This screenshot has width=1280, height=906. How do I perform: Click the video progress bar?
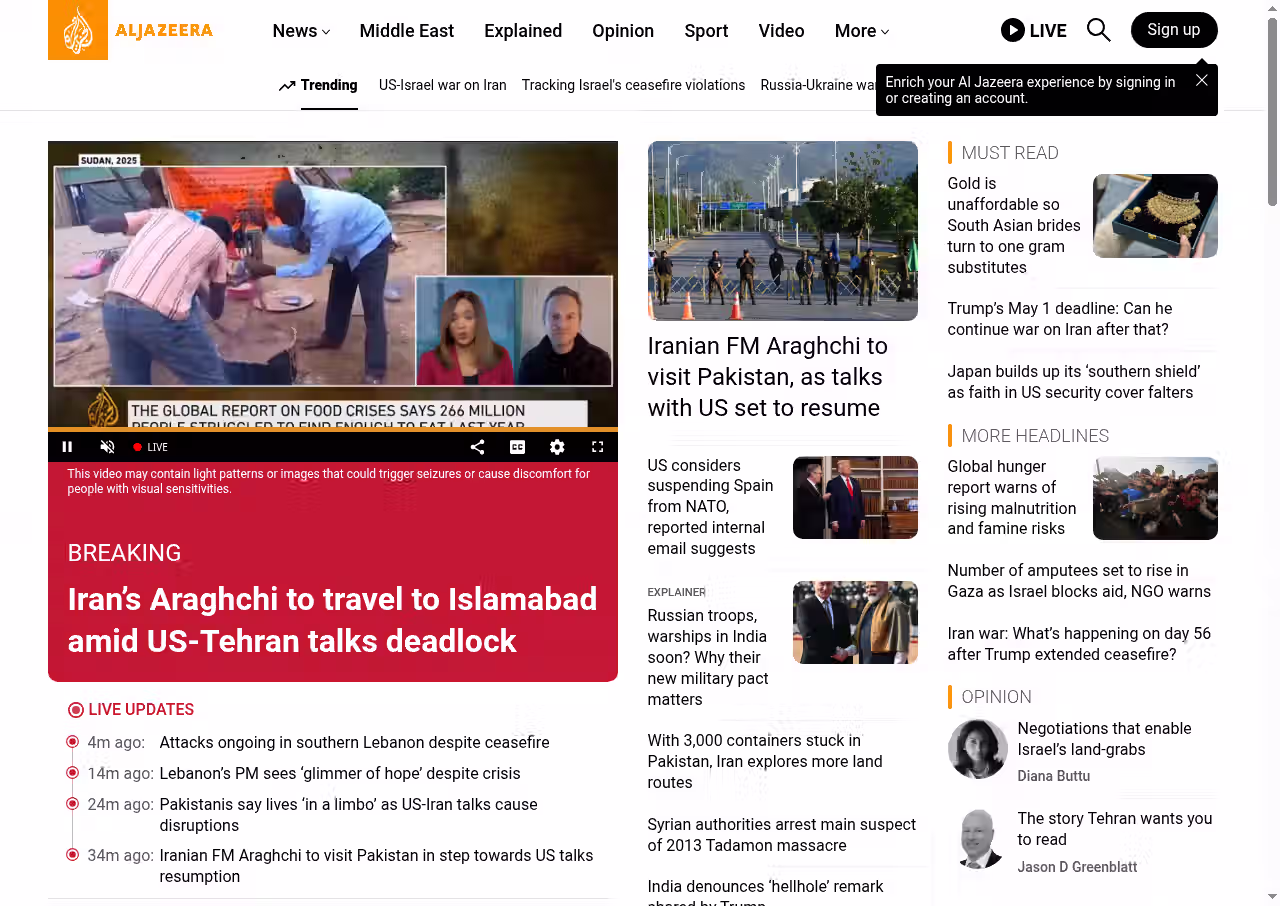point(332,429)
